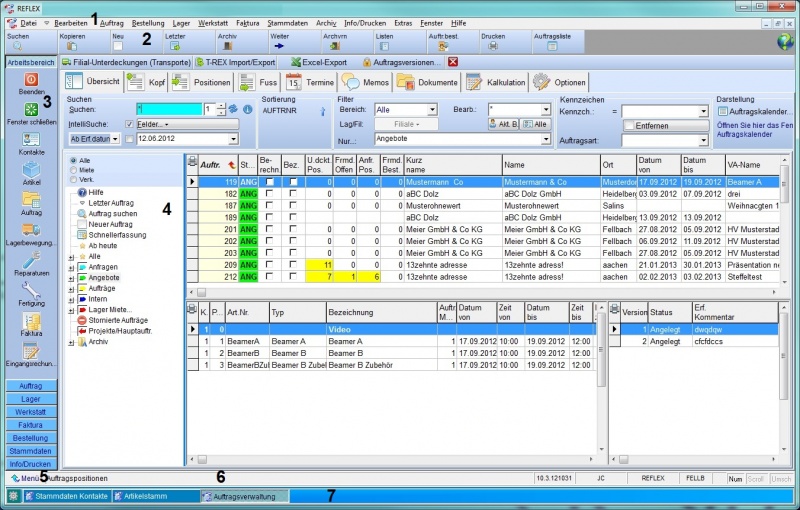This screenshot has height=510, width=800.
Task: Click the refresh icon next to the search stepper
Action: tap(234, 110)
